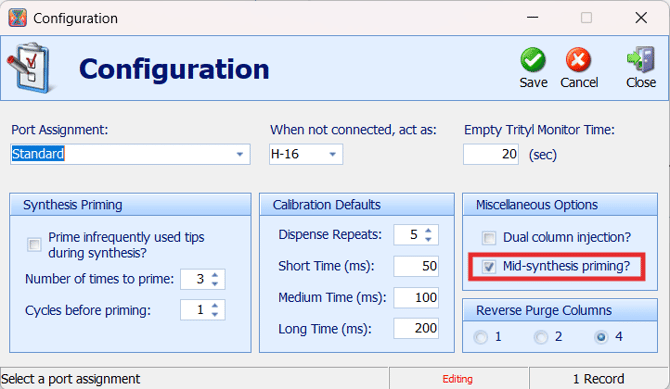
Task: Minimize the Configuration window
Action: pyautogui.click(x=532, y=18)
